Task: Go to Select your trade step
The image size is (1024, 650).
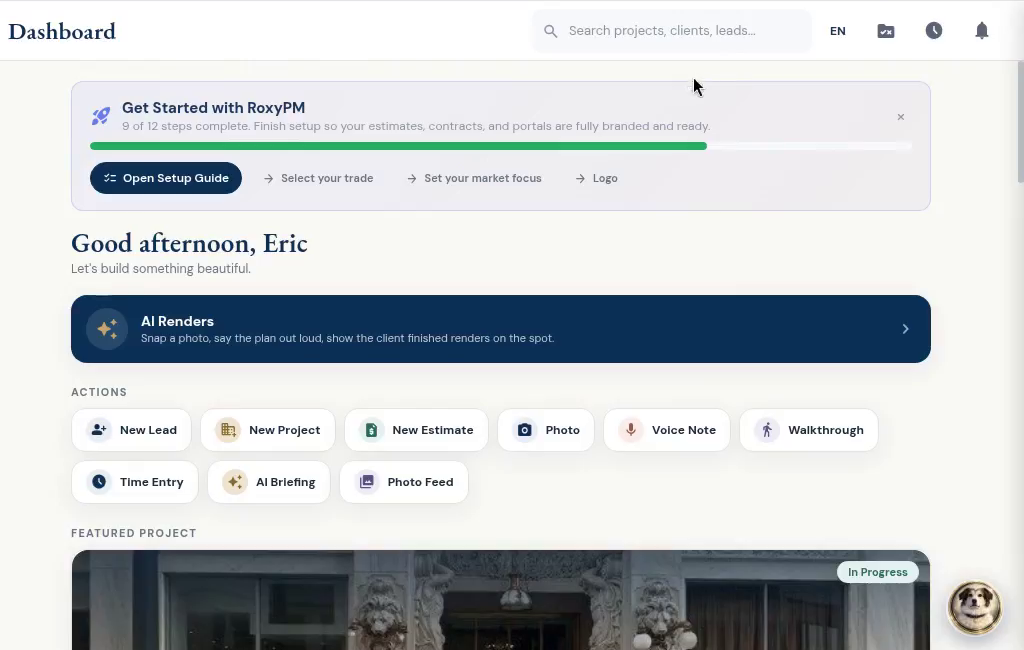Action: [x=319, y=178]
